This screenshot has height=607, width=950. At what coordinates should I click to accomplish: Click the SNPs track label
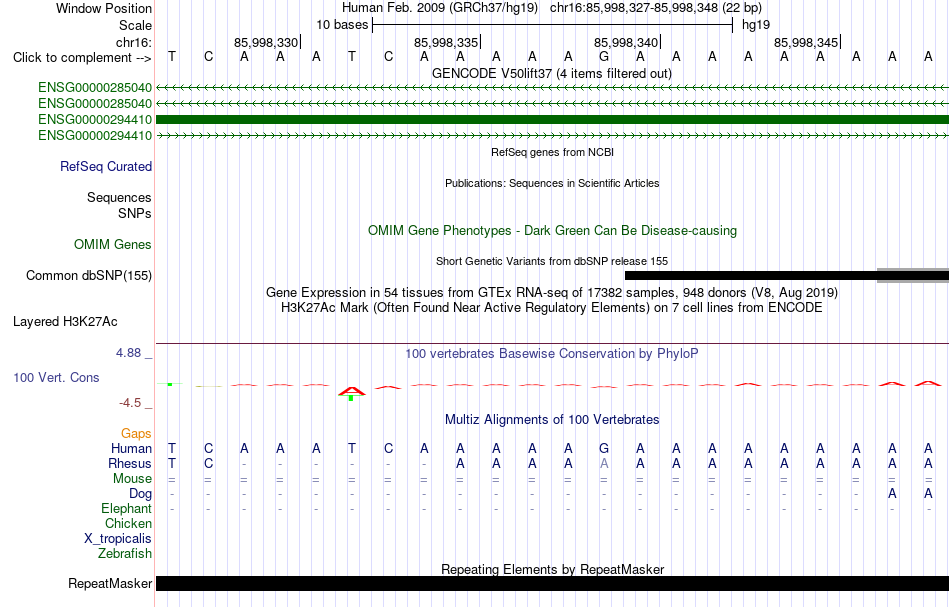click(x=135, y=213)
